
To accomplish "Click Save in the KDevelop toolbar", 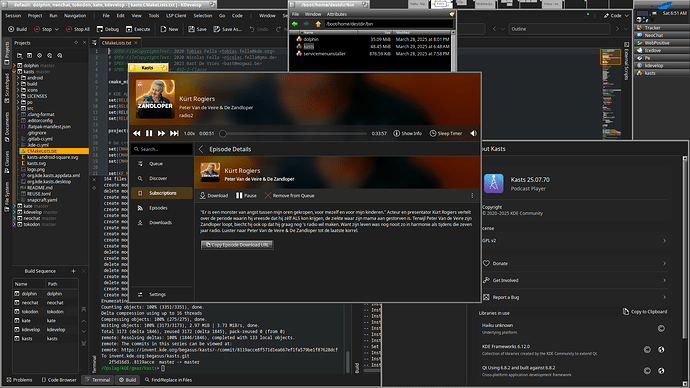I will pos(197,29).
